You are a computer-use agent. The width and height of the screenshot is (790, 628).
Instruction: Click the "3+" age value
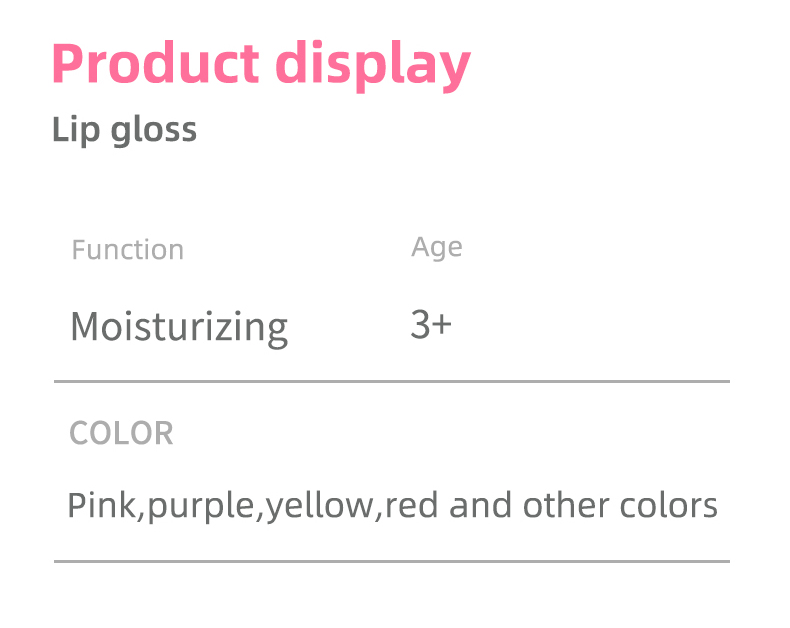tap(431, 324)
